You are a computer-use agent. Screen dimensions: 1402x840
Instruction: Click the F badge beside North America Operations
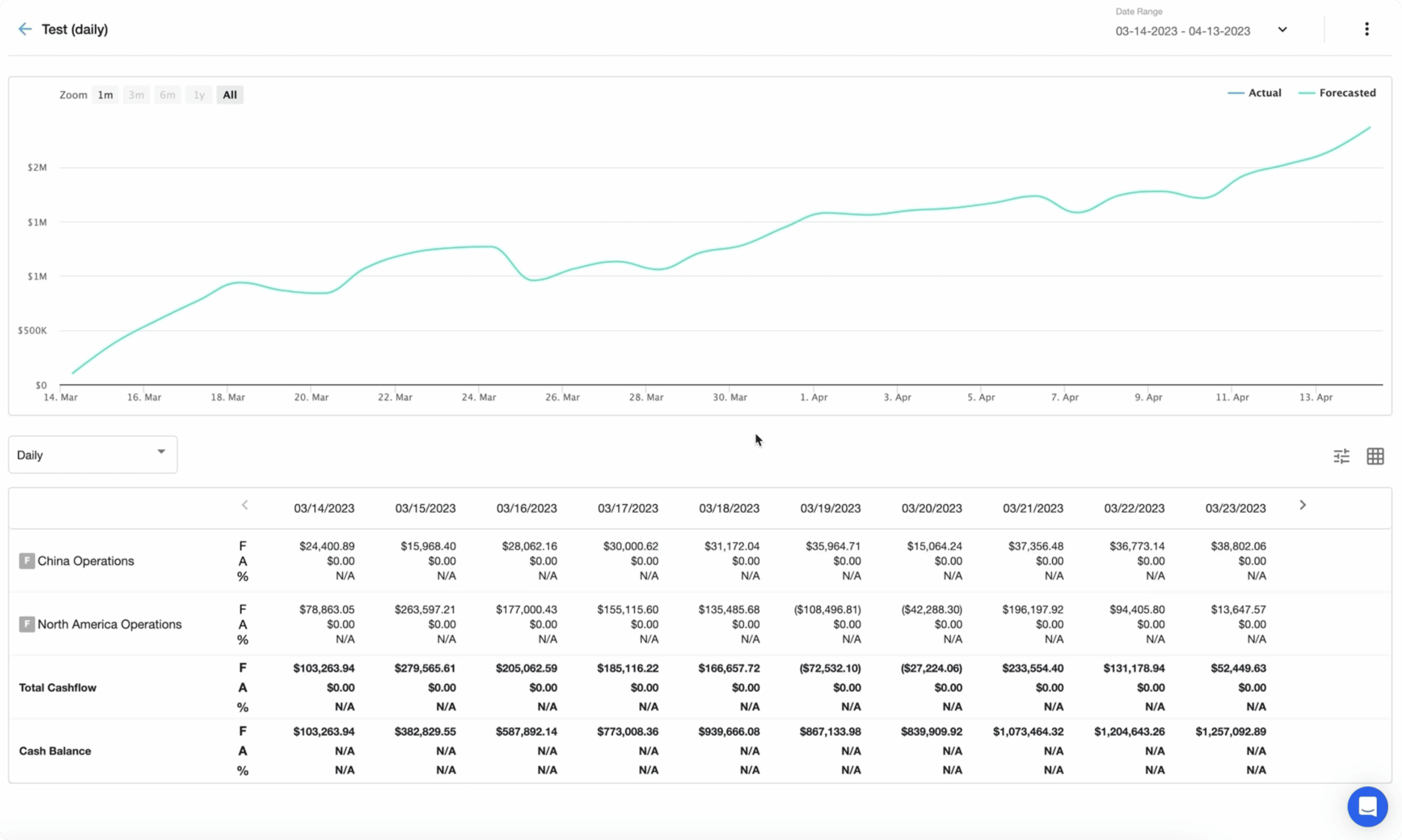[27, 624]
